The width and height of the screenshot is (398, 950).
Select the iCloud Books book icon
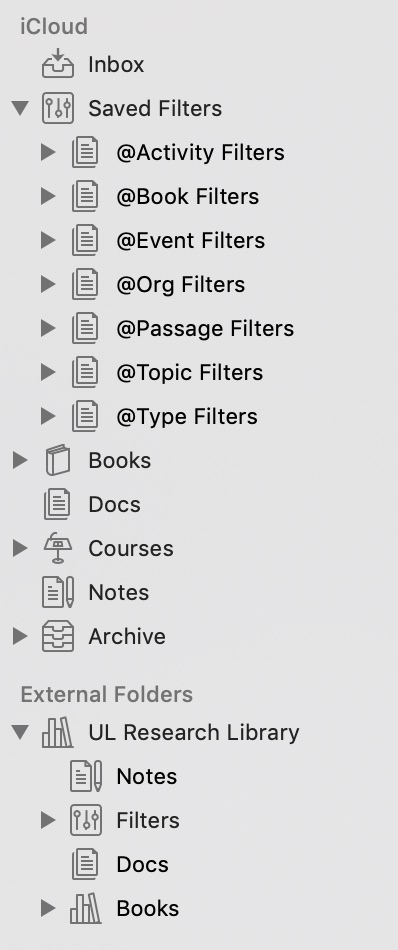point(58,460)
